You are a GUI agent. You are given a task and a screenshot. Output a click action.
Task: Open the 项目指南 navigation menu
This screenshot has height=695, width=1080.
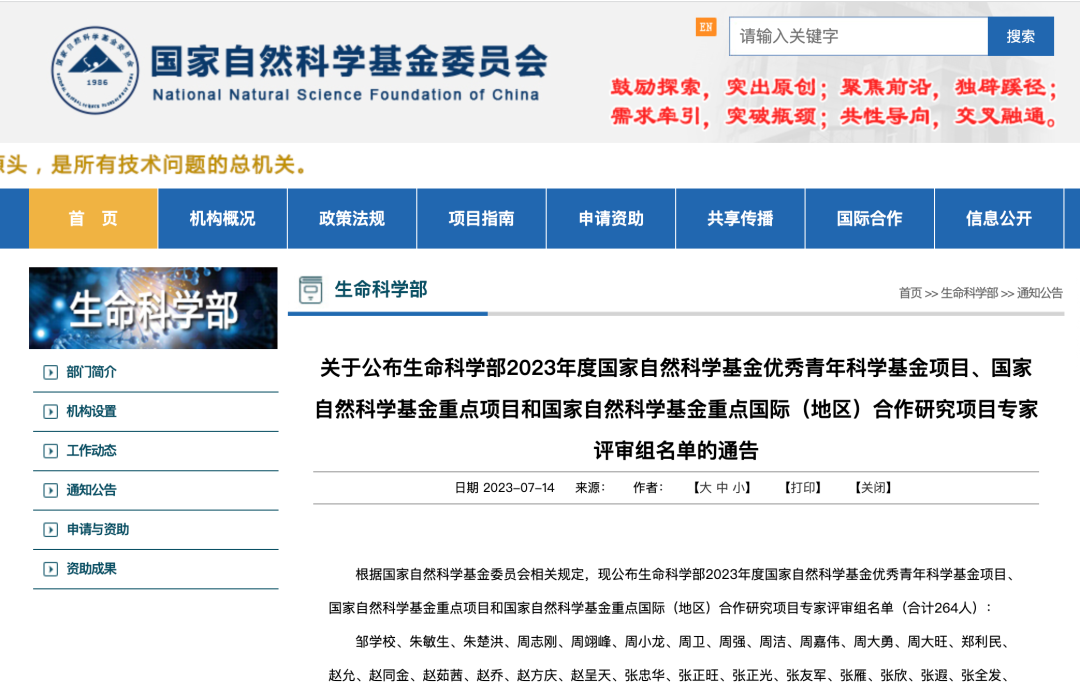point(481,218)
